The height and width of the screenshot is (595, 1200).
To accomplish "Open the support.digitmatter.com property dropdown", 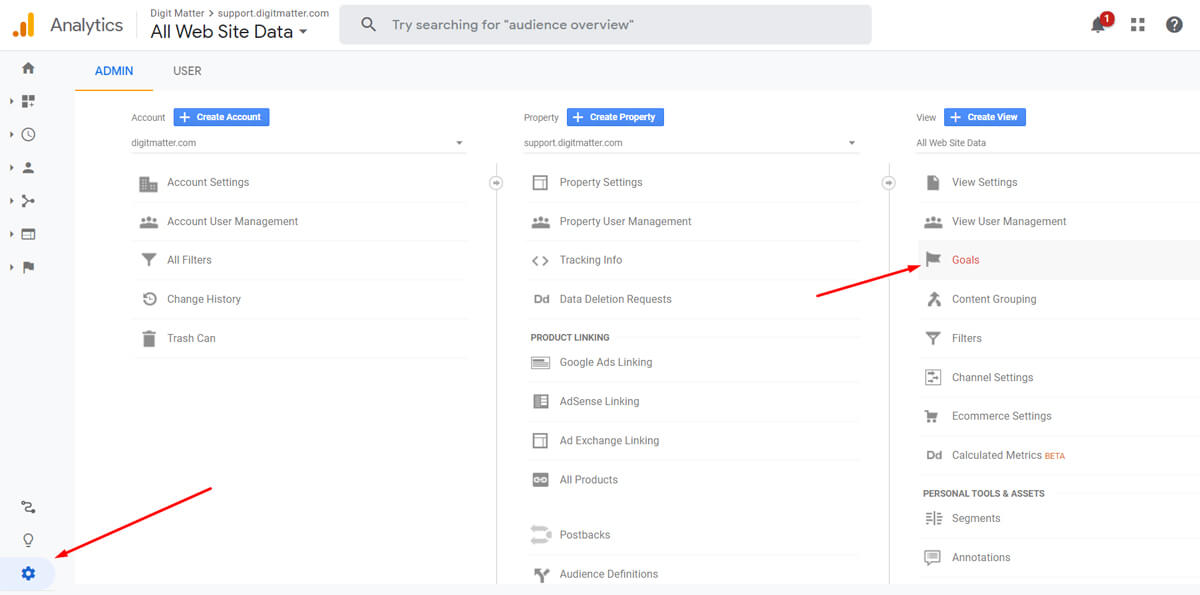I will pyautogui.click(x=691, y=143).
